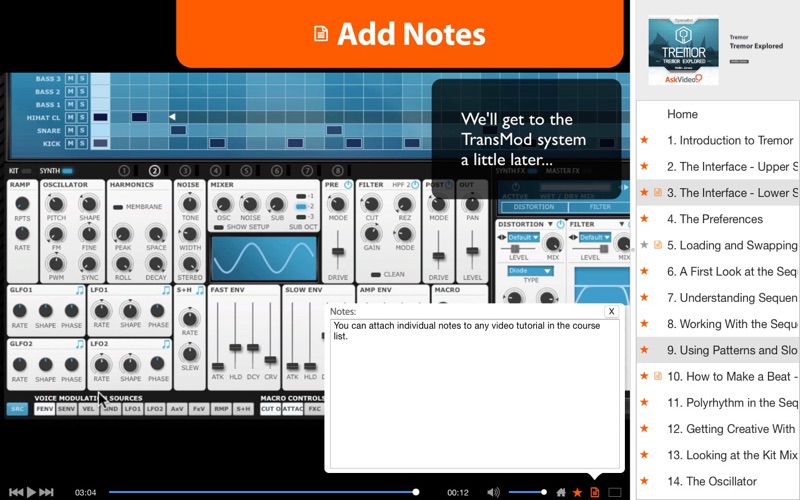The image size is (800, 500).
Task: Expand the DISTORTION effect selector arrow
Action: [550, 224]
